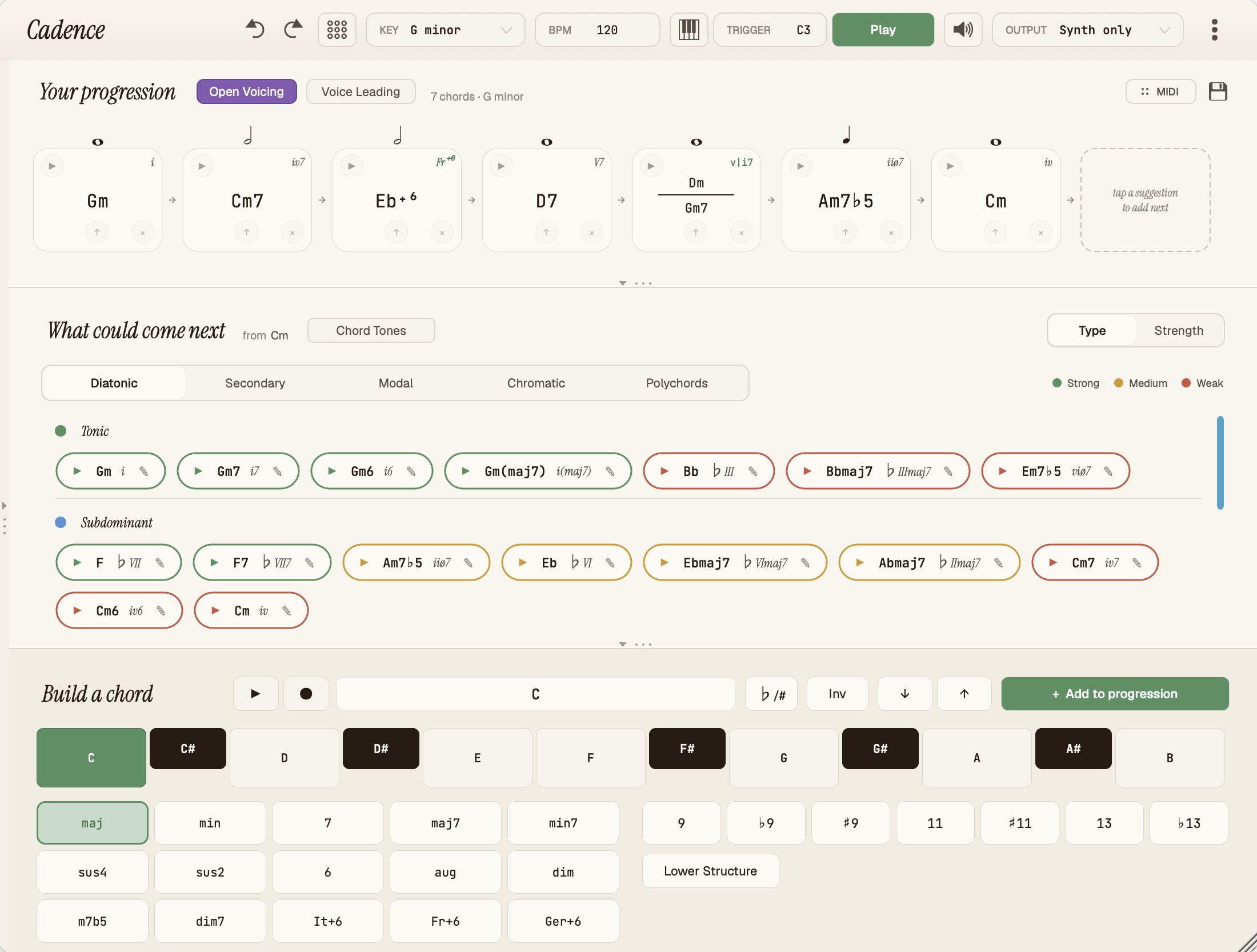Shift octave down with down arrow
1257x952 pixels.
[x=905, y=694]
